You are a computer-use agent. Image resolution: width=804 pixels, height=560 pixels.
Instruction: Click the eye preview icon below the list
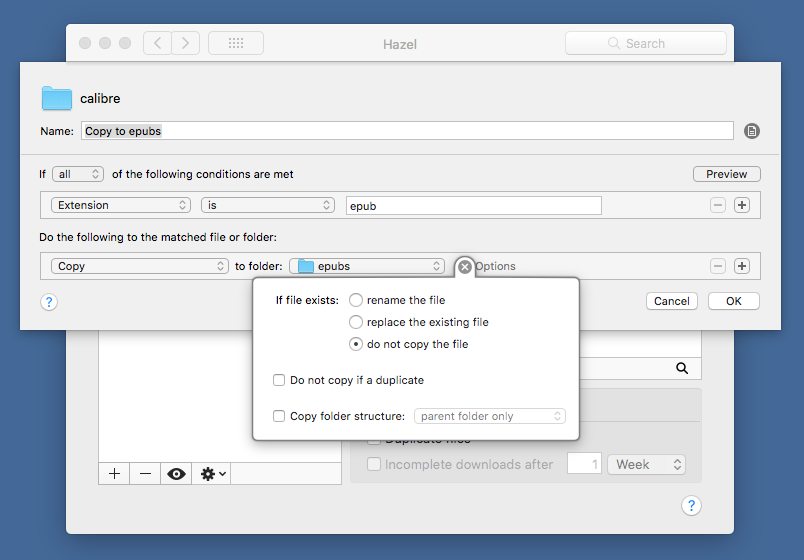(177, 474)
